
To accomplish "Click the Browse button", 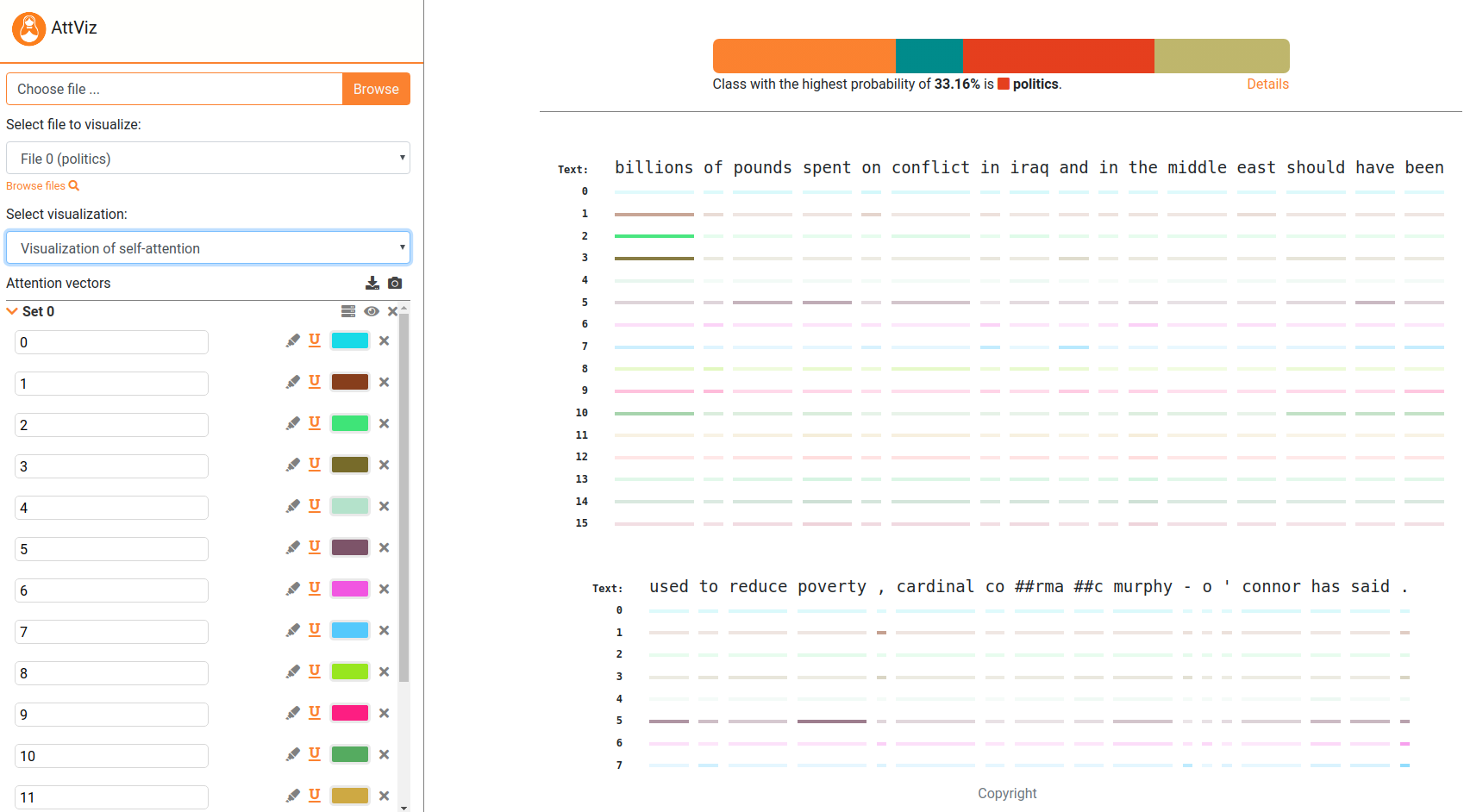I will pos(376,89).
